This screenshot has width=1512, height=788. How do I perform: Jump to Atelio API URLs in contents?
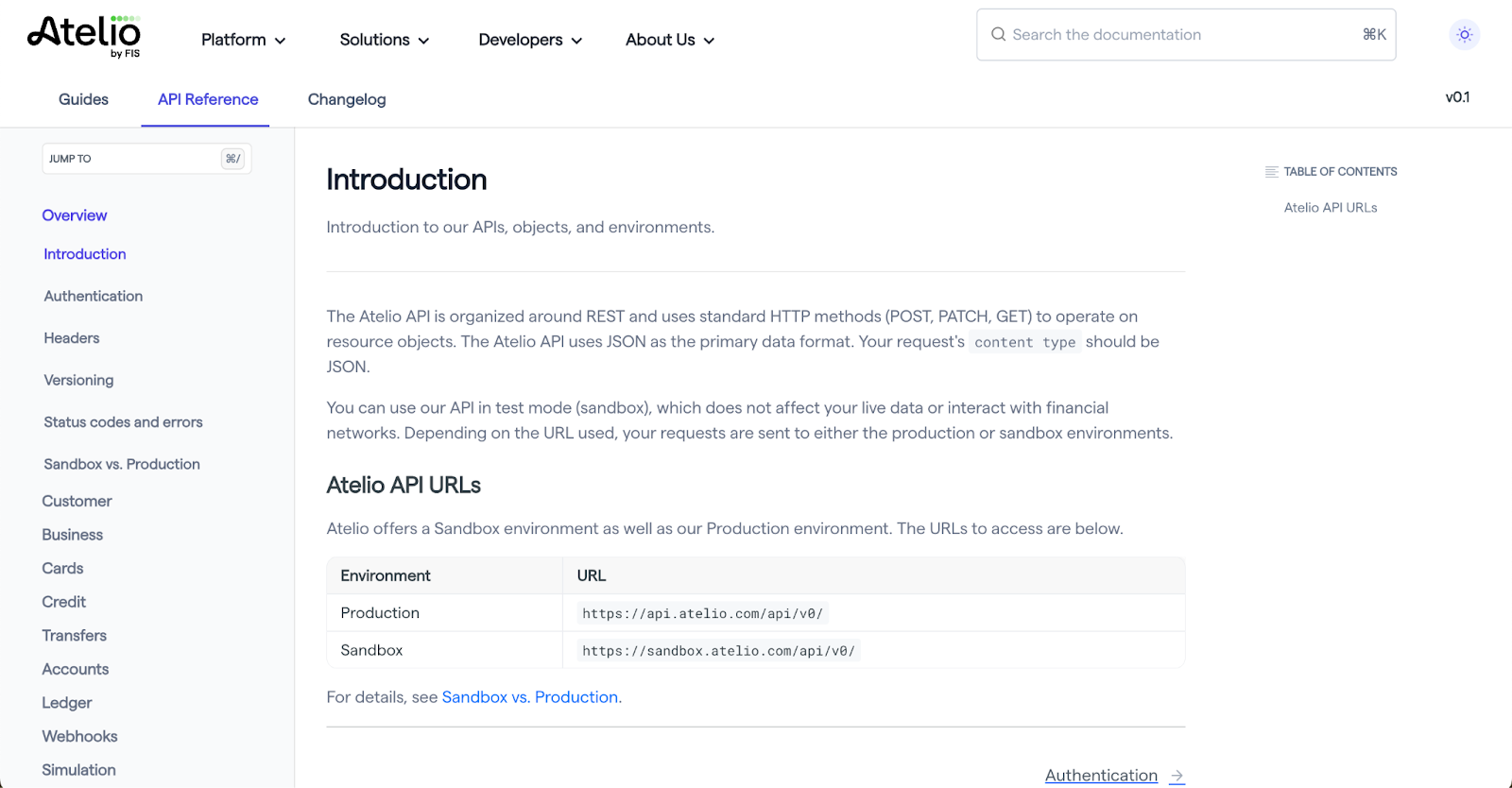point(1330,208)
